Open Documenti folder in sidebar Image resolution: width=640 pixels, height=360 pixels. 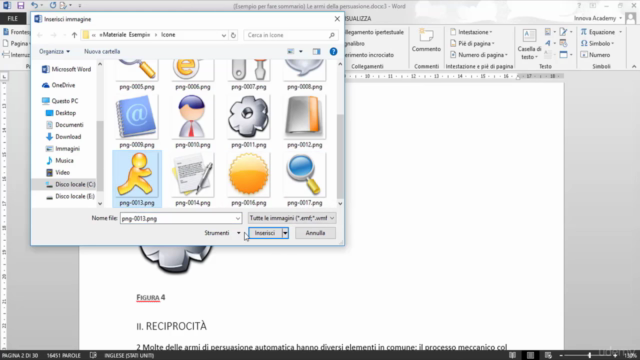(64, 125)
